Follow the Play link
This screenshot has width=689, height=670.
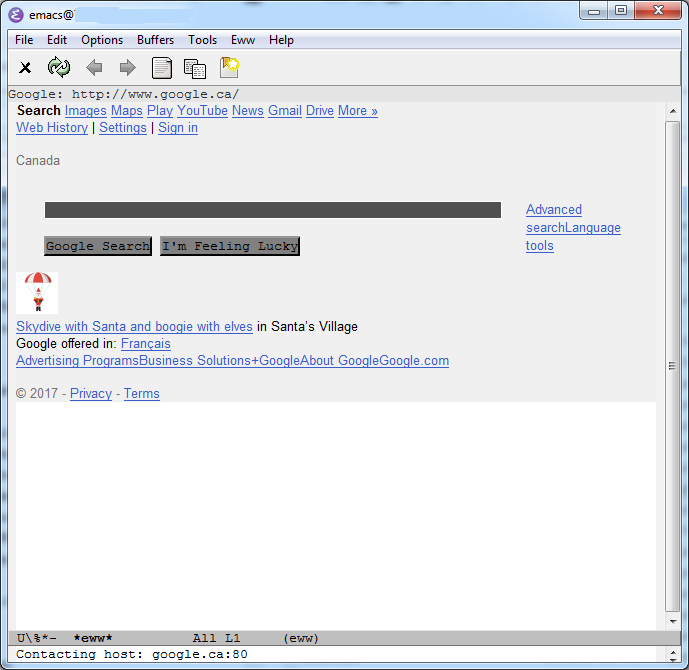pos(160,111)
